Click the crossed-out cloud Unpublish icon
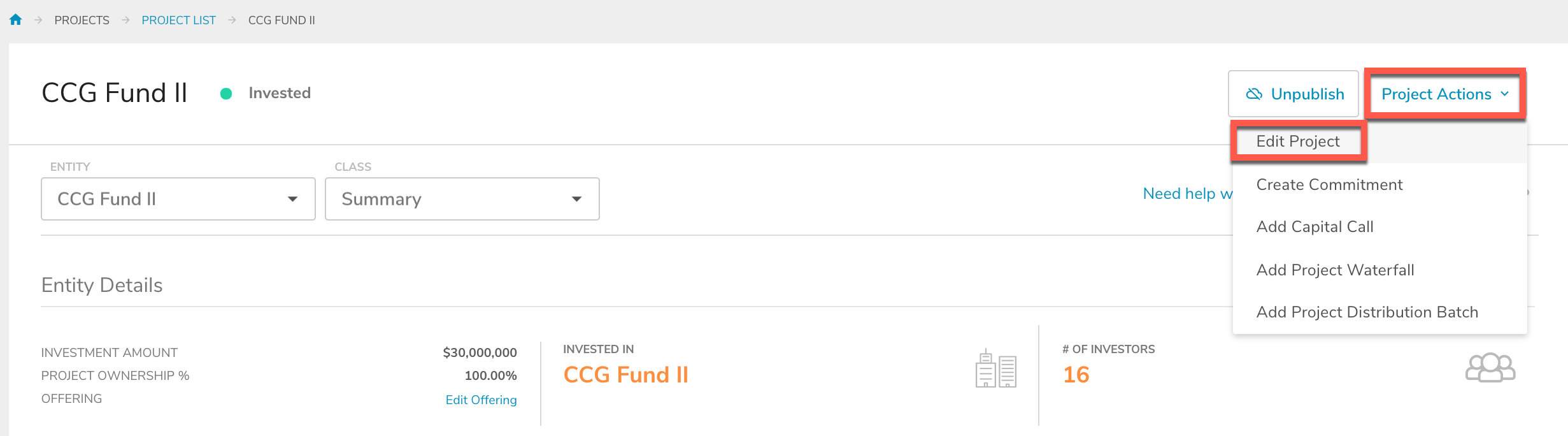1568x436 pixels. (1254, 94)
